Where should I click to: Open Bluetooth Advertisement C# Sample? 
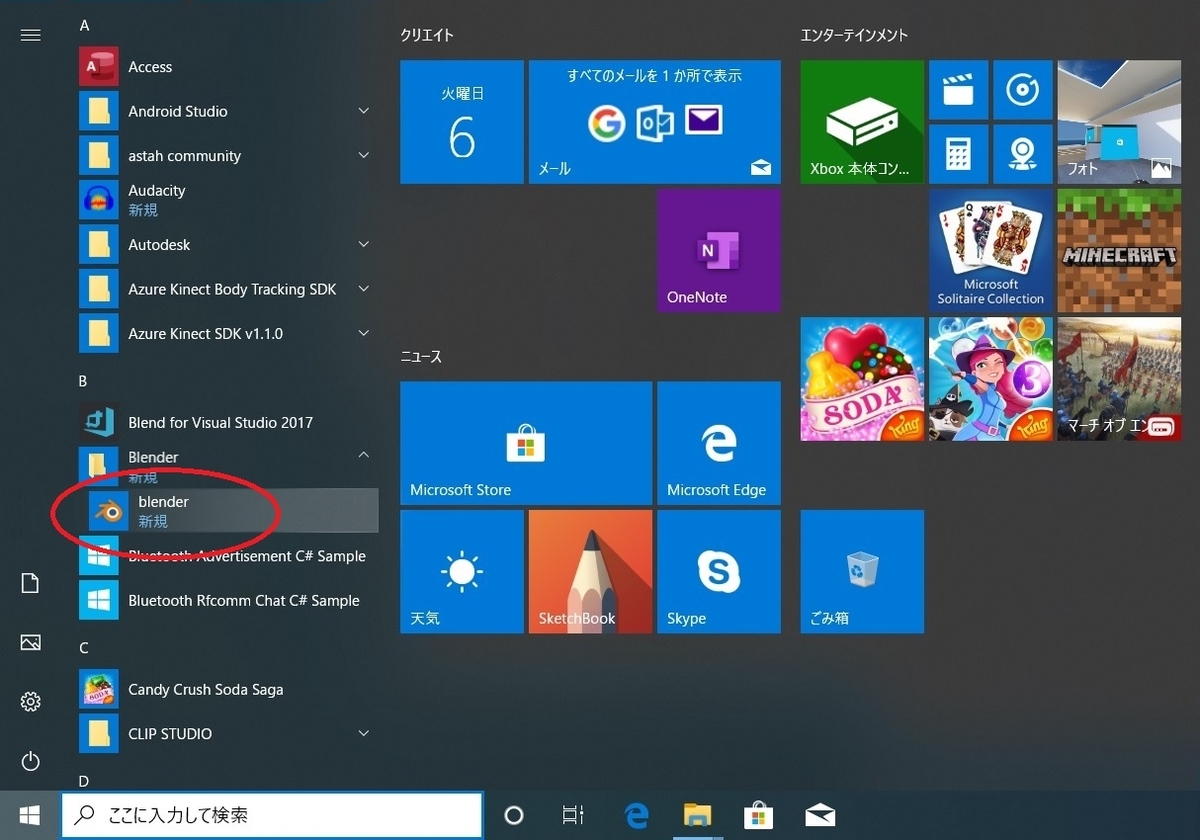228,556
